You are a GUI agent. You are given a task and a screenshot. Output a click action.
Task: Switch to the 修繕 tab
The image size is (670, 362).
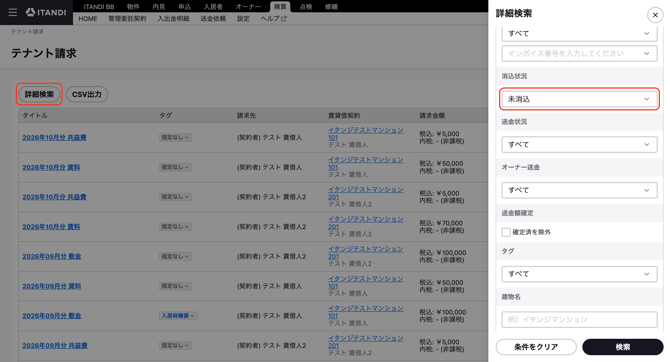pos(331,6)
